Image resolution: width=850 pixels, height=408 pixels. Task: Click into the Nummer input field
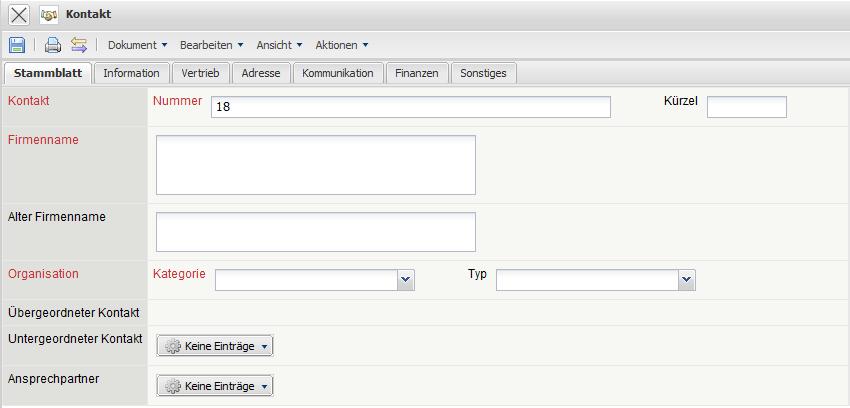click(410, 107)
